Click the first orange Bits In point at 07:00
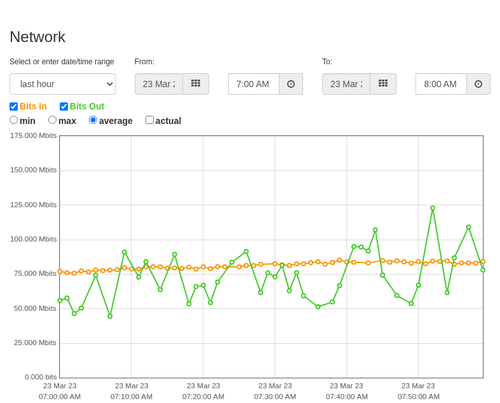500x403 pixels. [x=60, y=271]
